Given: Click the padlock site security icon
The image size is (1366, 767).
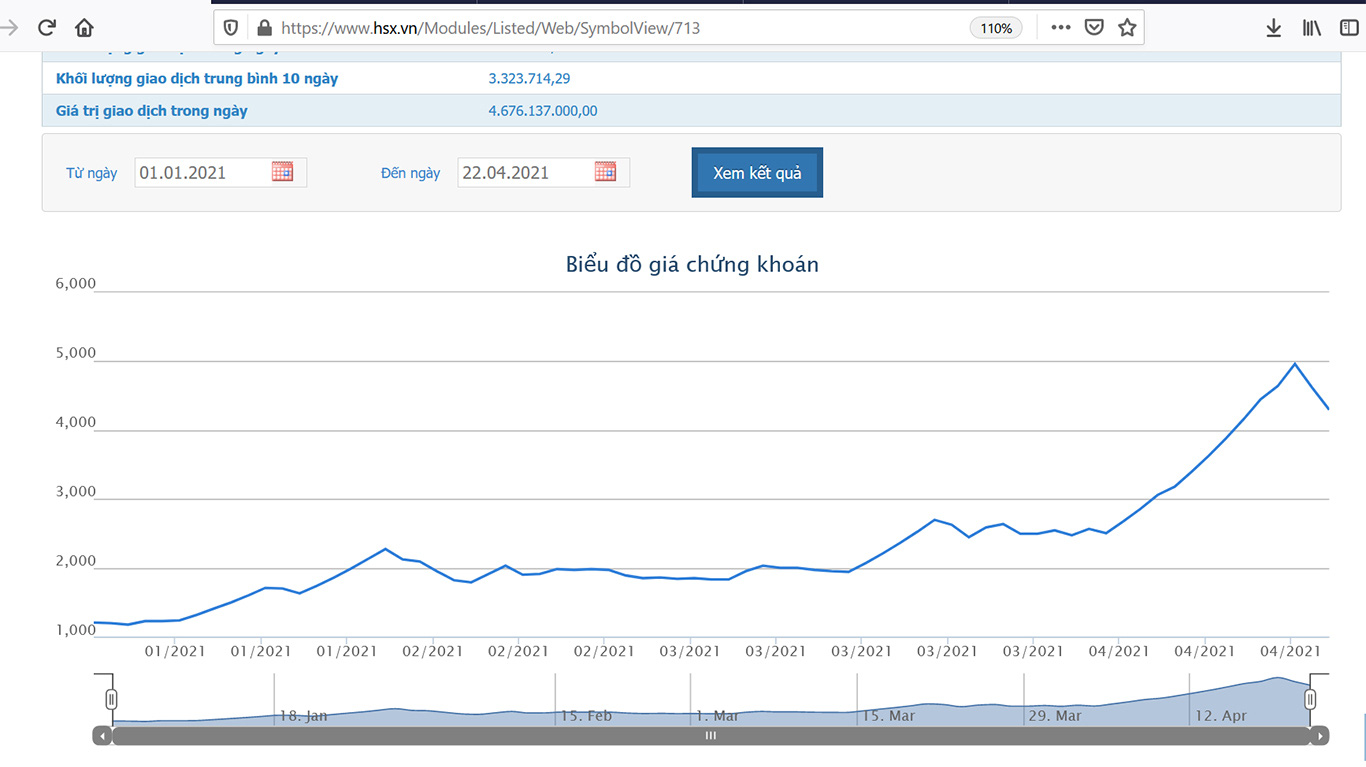Looking at the screenshot, I should pyautogui.click(x=264, y=28).
